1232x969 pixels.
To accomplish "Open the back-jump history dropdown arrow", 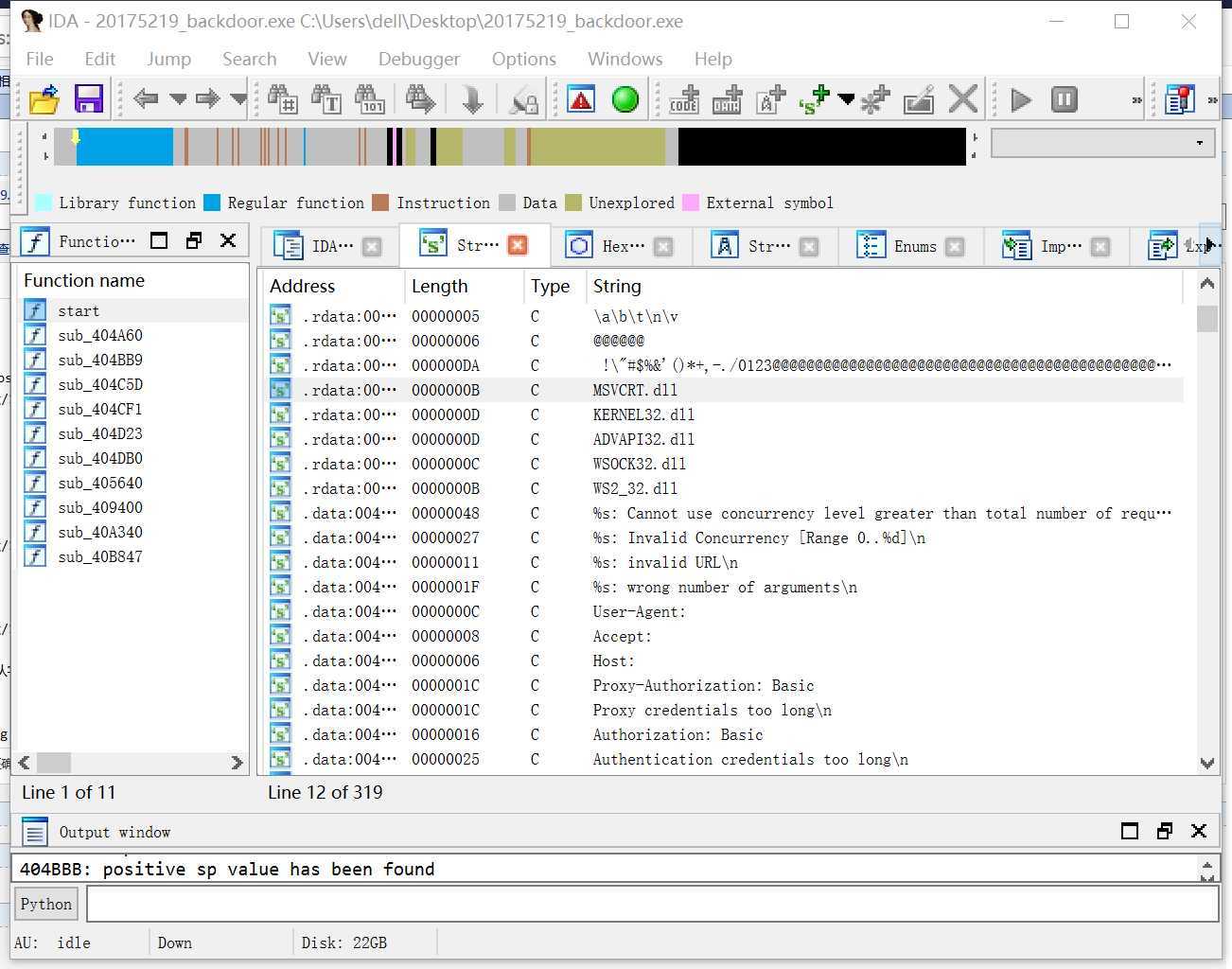I will (178, 98).
